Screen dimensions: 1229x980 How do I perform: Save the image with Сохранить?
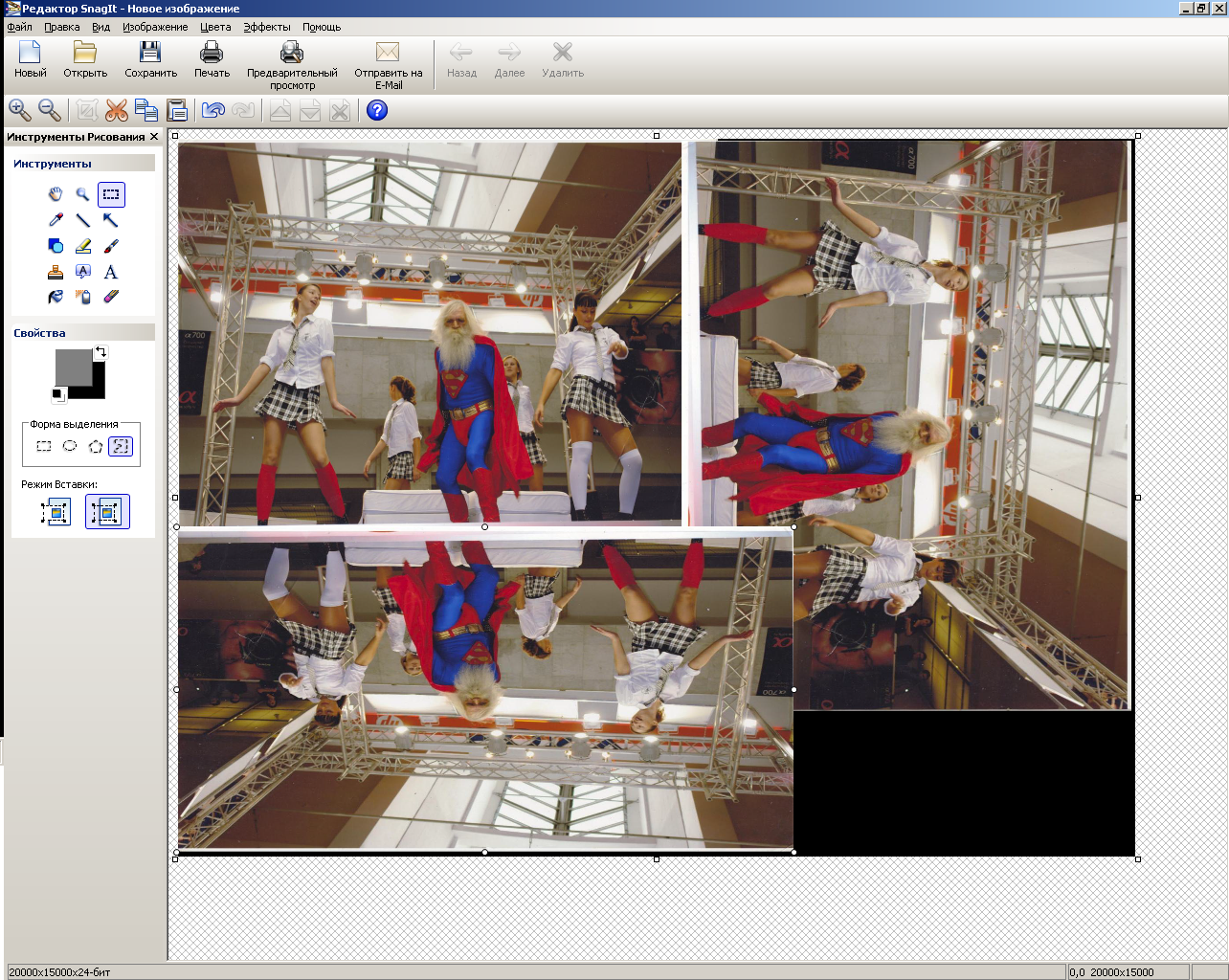click(151, 60)
